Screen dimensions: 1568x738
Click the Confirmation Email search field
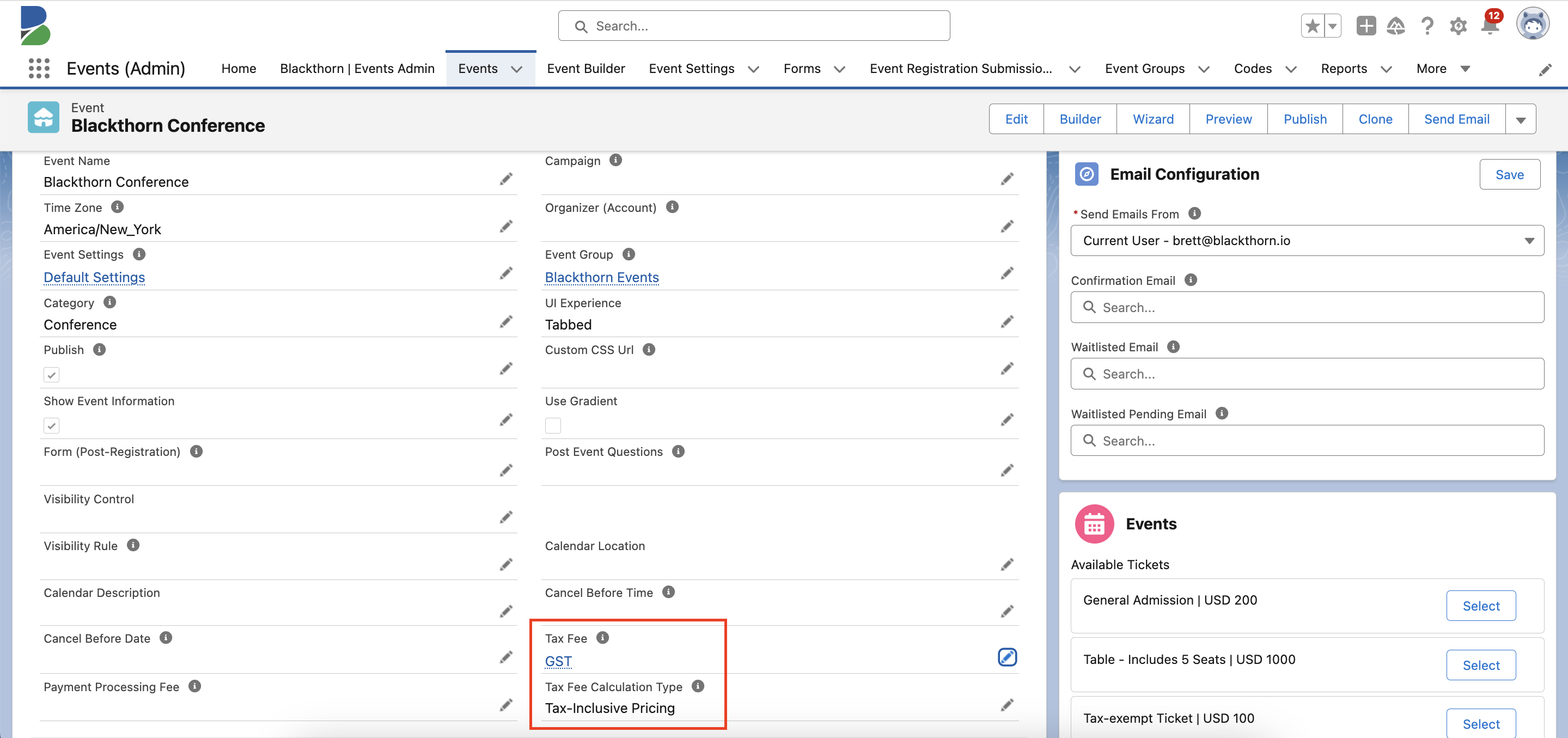[x=1307, y=308]
